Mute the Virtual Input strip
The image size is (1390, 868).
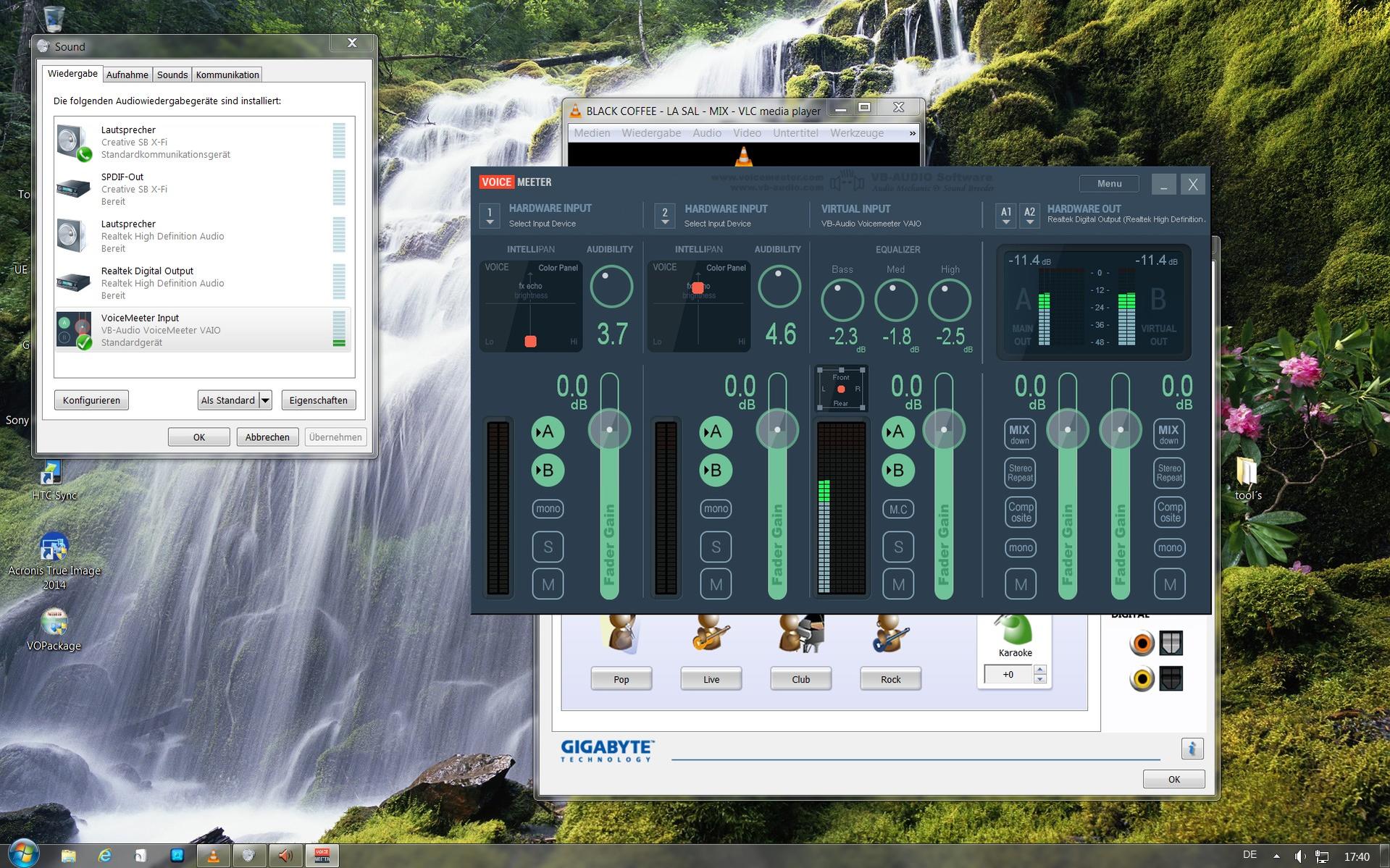(898, 584)
